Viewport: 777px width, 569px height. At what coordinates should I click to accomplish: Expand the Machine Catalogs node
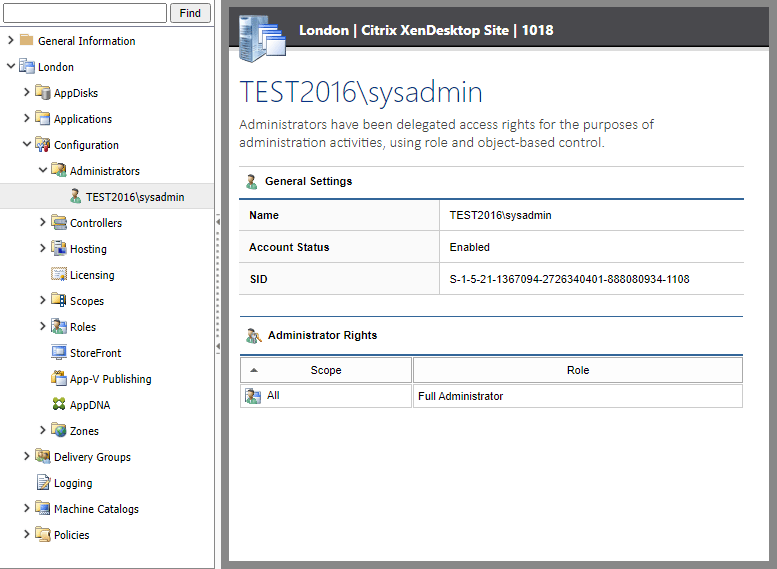(26, 508)
